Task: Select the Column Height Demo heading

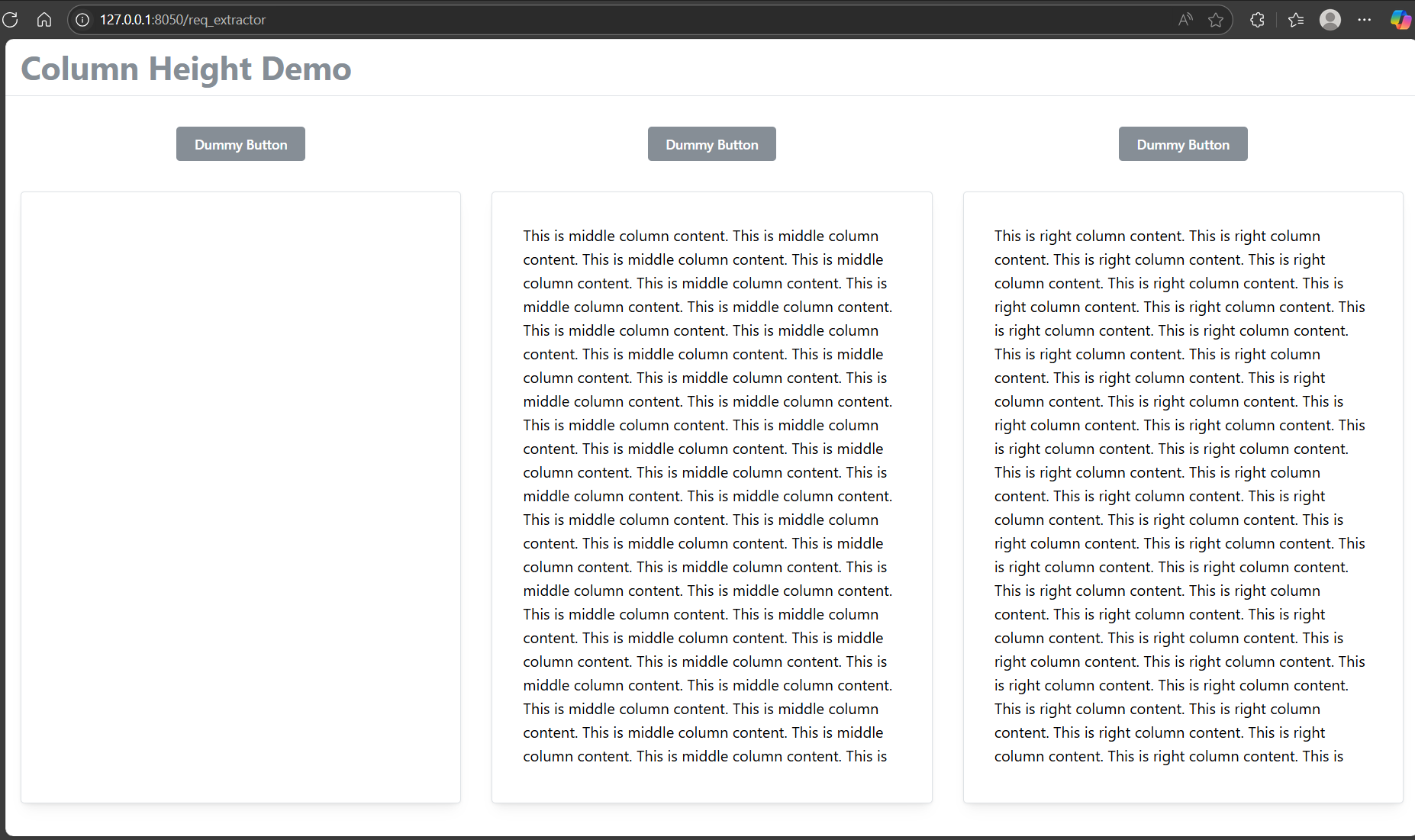Action: (186, 69)
